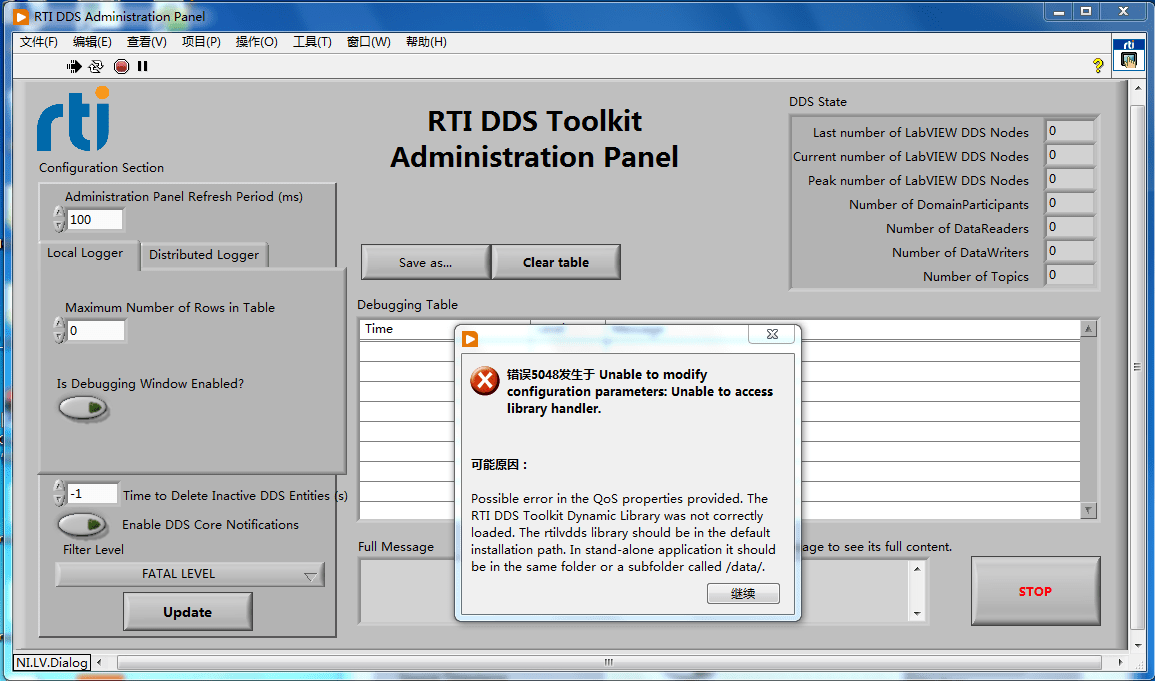Click the Maximum Number of Rows stepper
The image size is (1155, 681).
[x=59, y=331]
